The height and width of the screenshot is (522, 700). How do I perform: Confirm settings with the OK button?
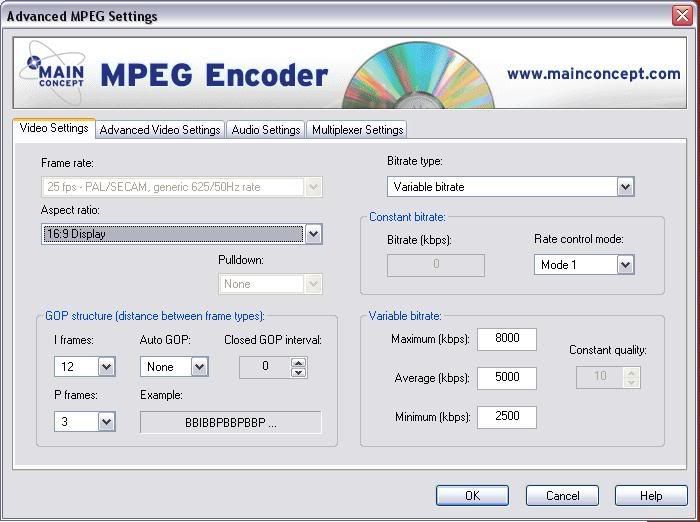[x=472, y=496]
